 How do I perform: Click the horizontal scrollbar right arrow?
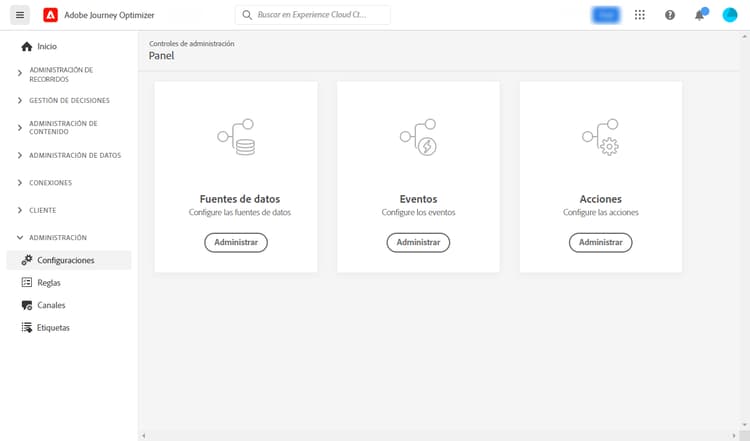(734, 436)
